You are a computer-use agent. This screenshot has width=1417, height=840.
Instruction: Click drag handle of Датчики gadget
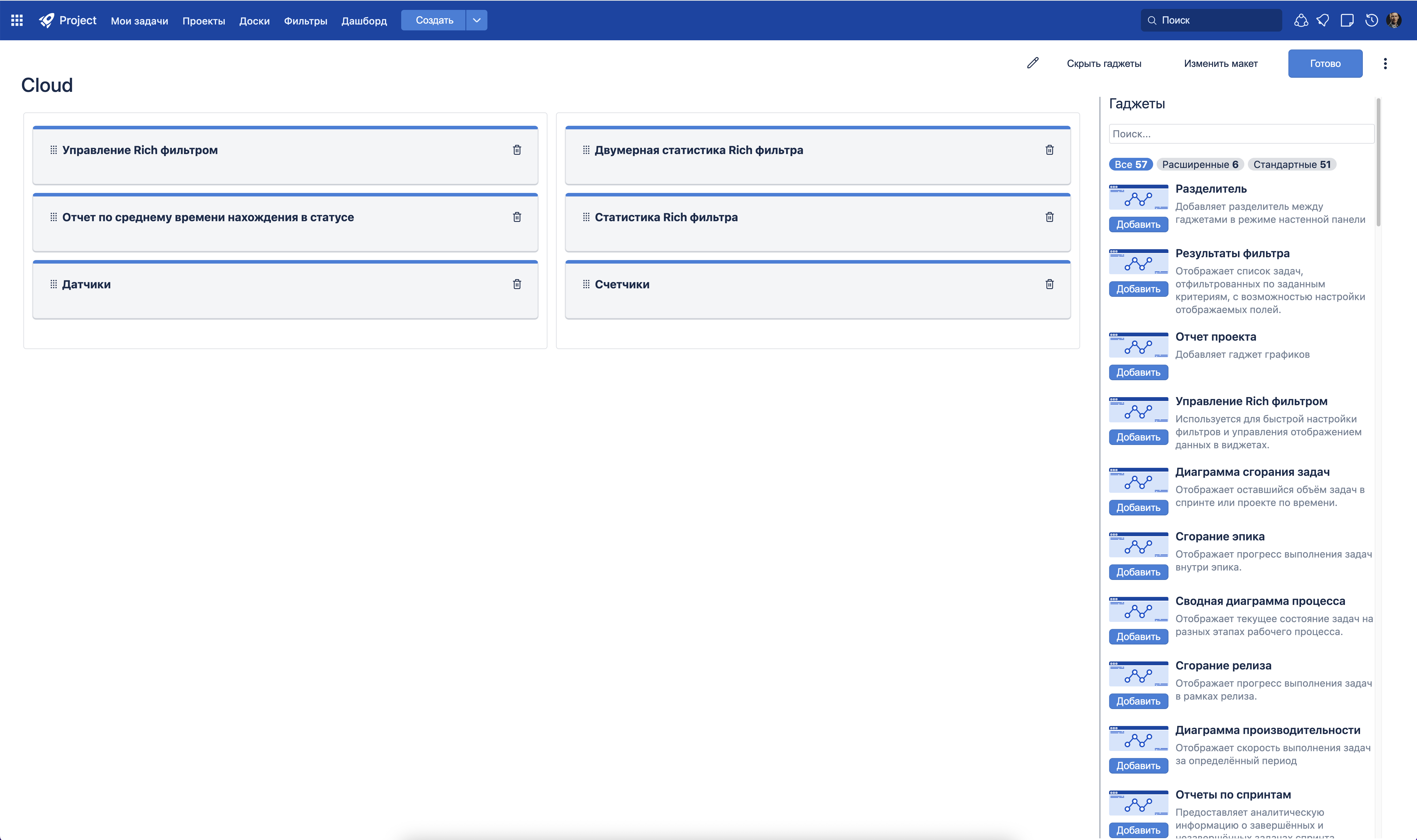54,284
